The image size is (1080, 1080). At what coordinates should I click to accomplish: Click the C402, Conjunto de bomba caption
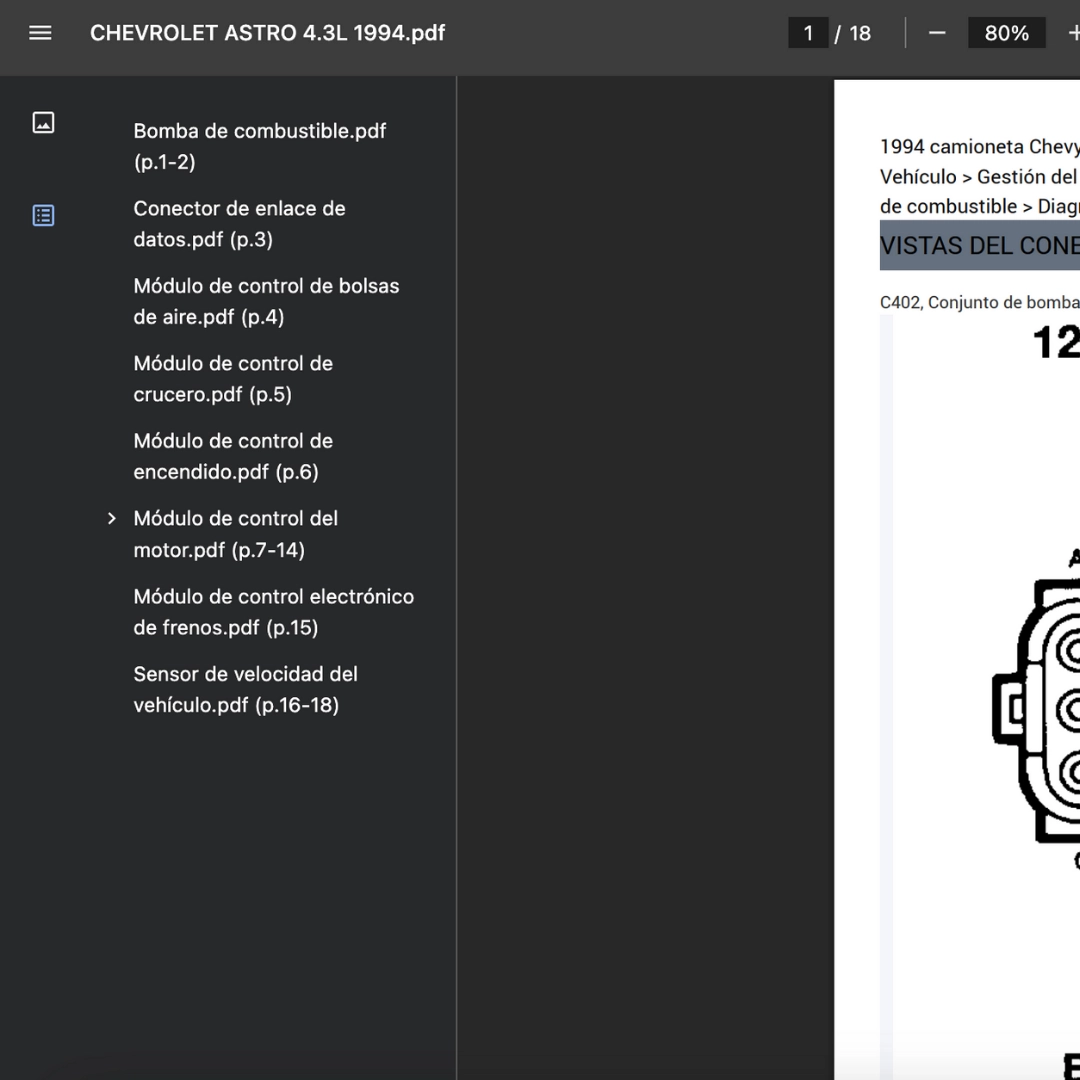click(x=979, y=302)
